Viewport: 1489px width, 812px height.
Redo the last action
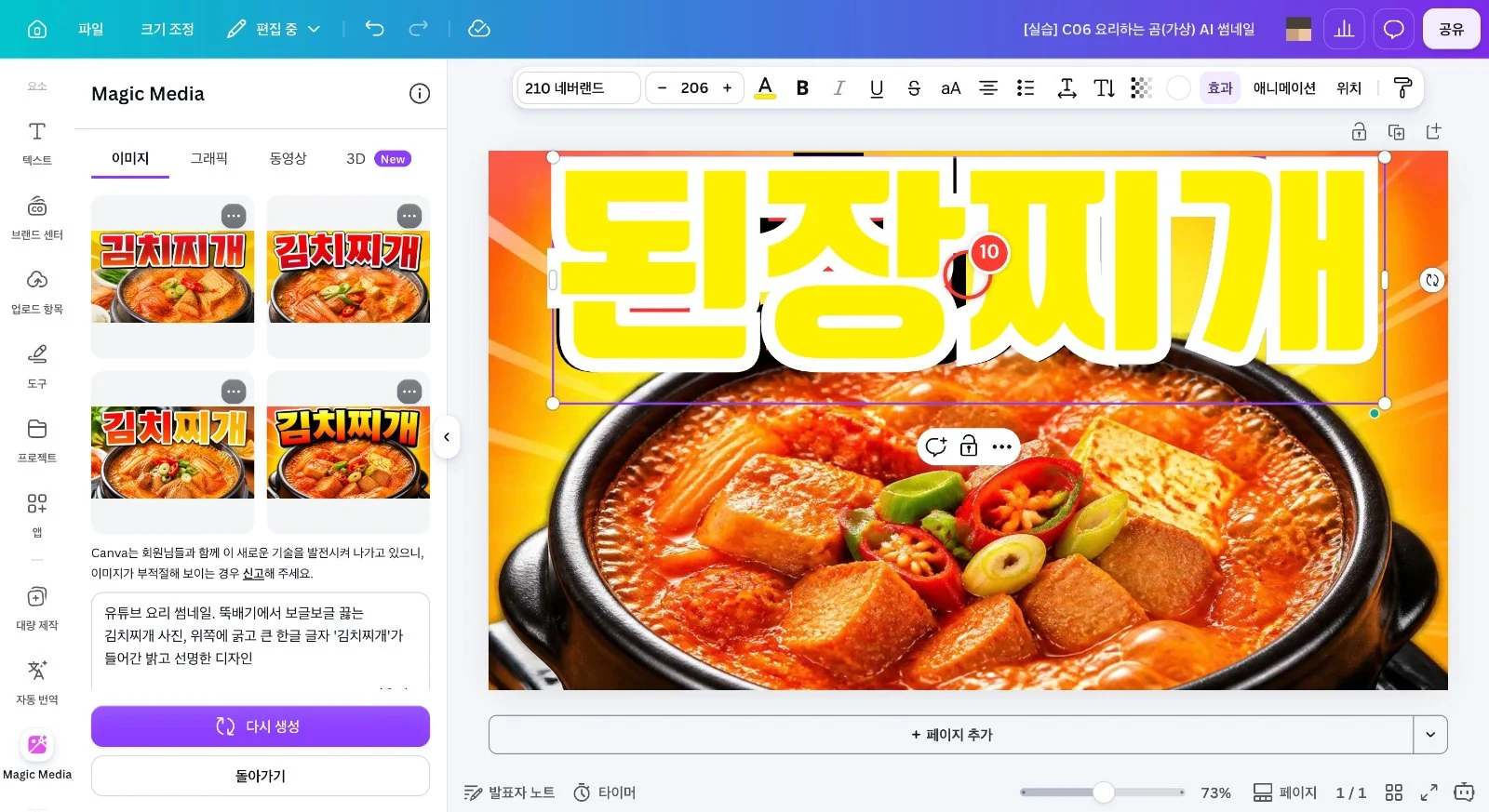419,29
